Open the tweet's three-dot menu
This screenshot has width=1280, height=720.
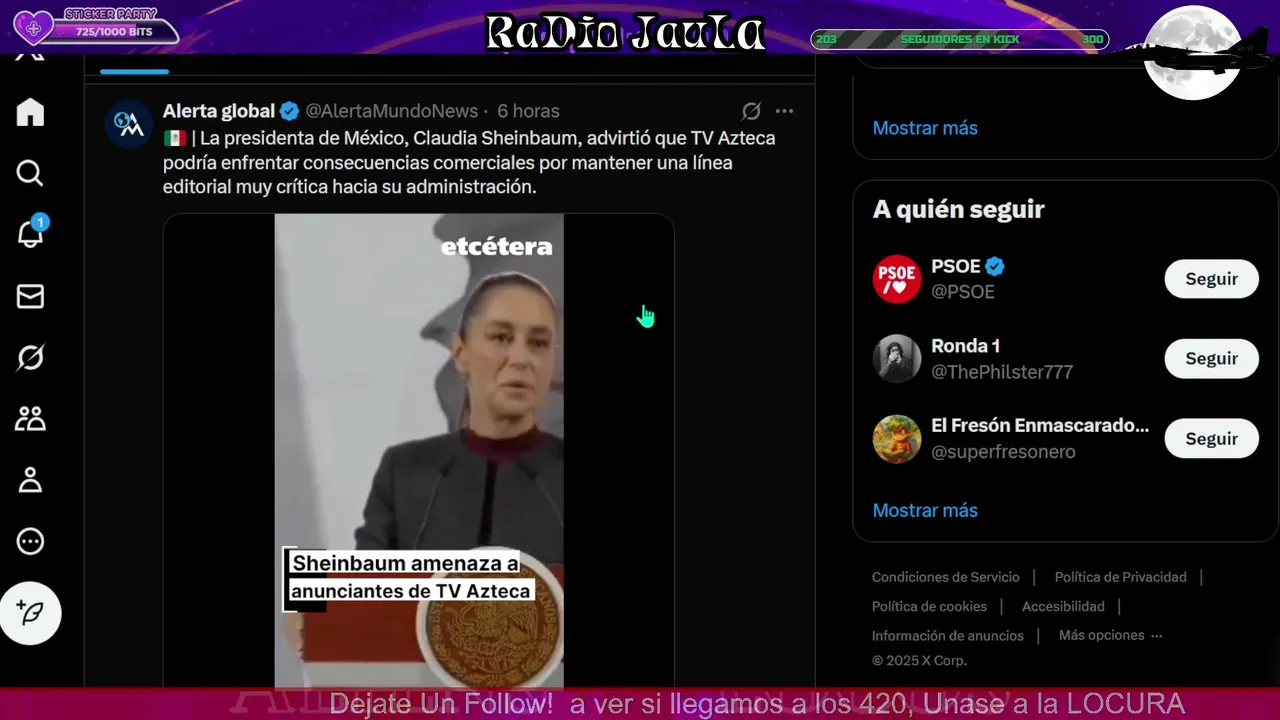(x=785, y=111)
